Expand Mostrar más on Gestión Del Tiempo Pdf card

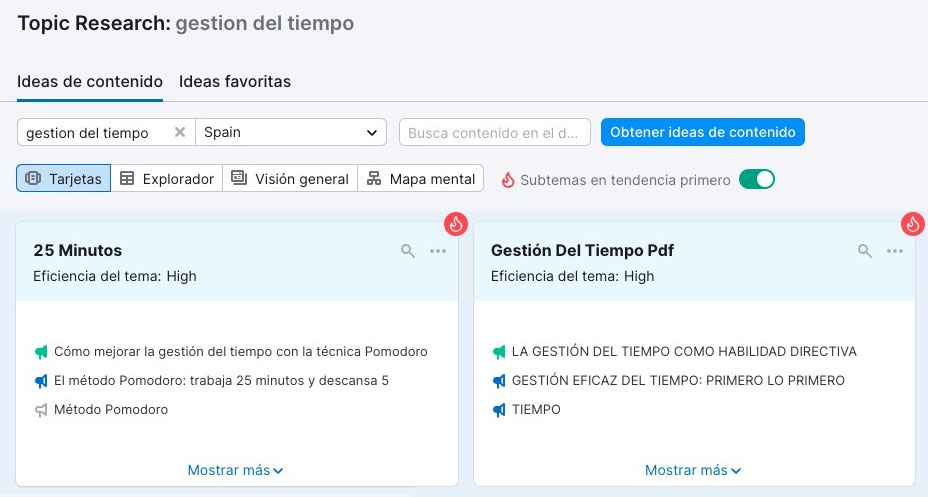(692, 470)
